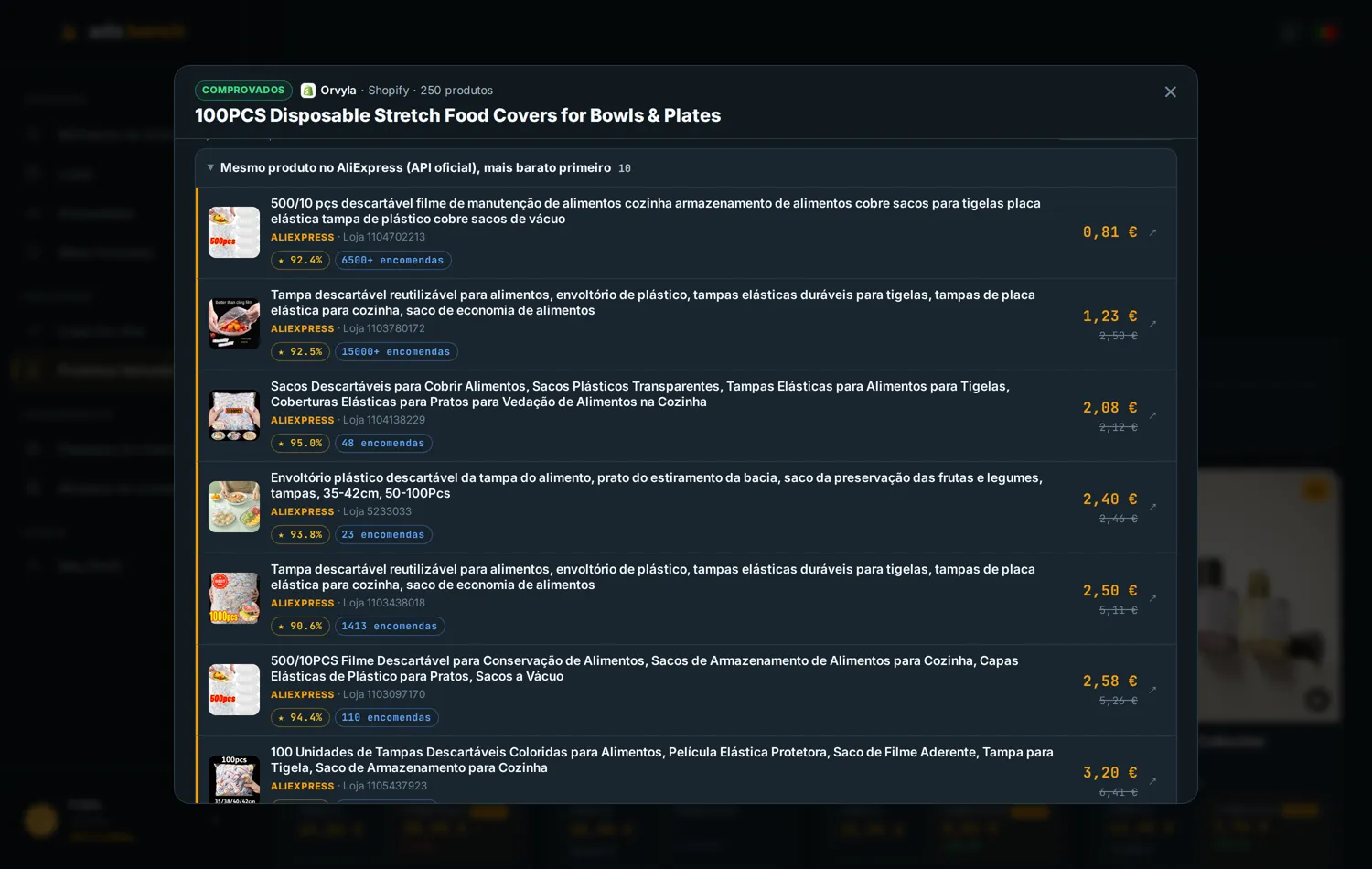Open external link for 0,81 € listing
Viewport: 1372px width, 869px height.
click(1152, 232)
